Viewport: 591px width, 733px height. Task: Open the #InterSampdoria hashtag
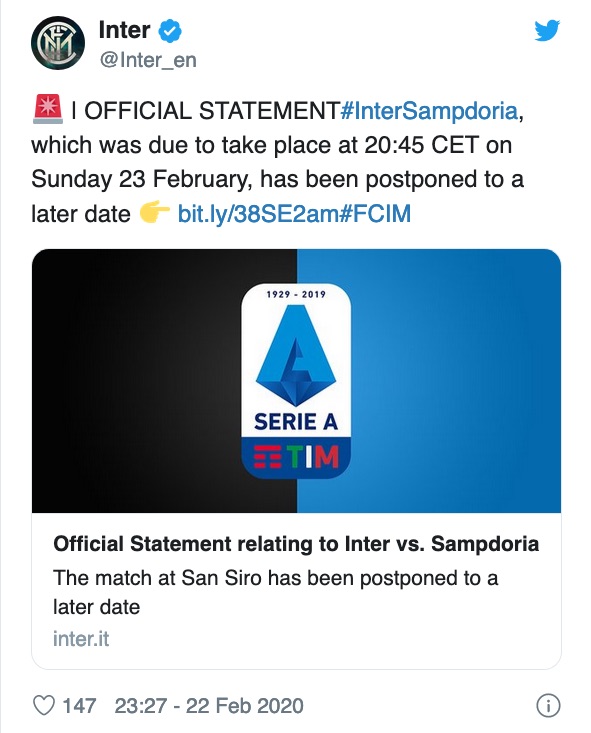tap(429, 111)
